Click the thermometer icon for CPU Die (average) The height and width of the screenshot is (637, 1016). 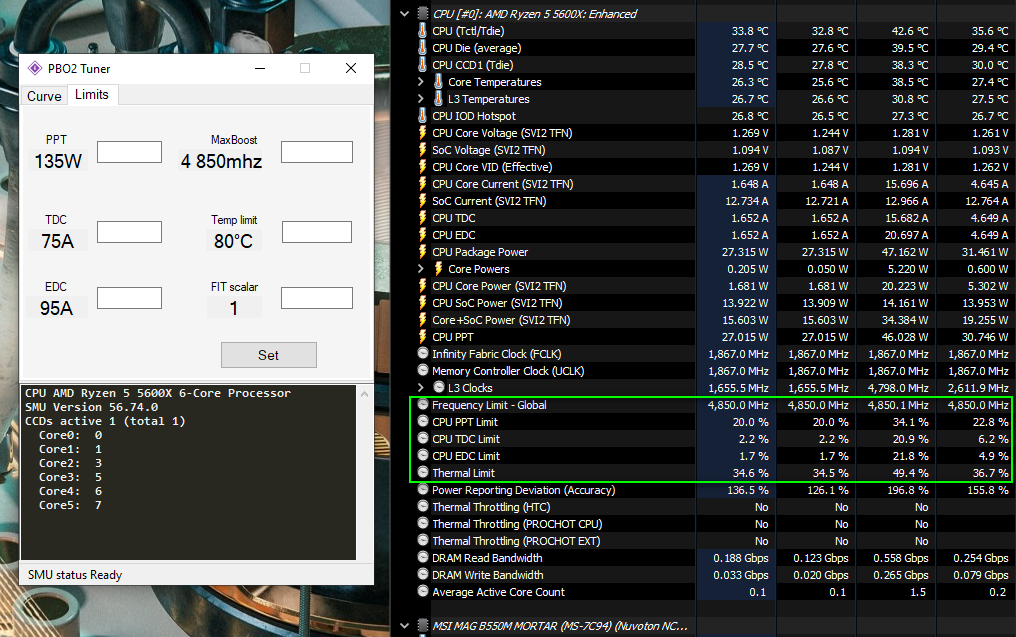click(422, 47)
